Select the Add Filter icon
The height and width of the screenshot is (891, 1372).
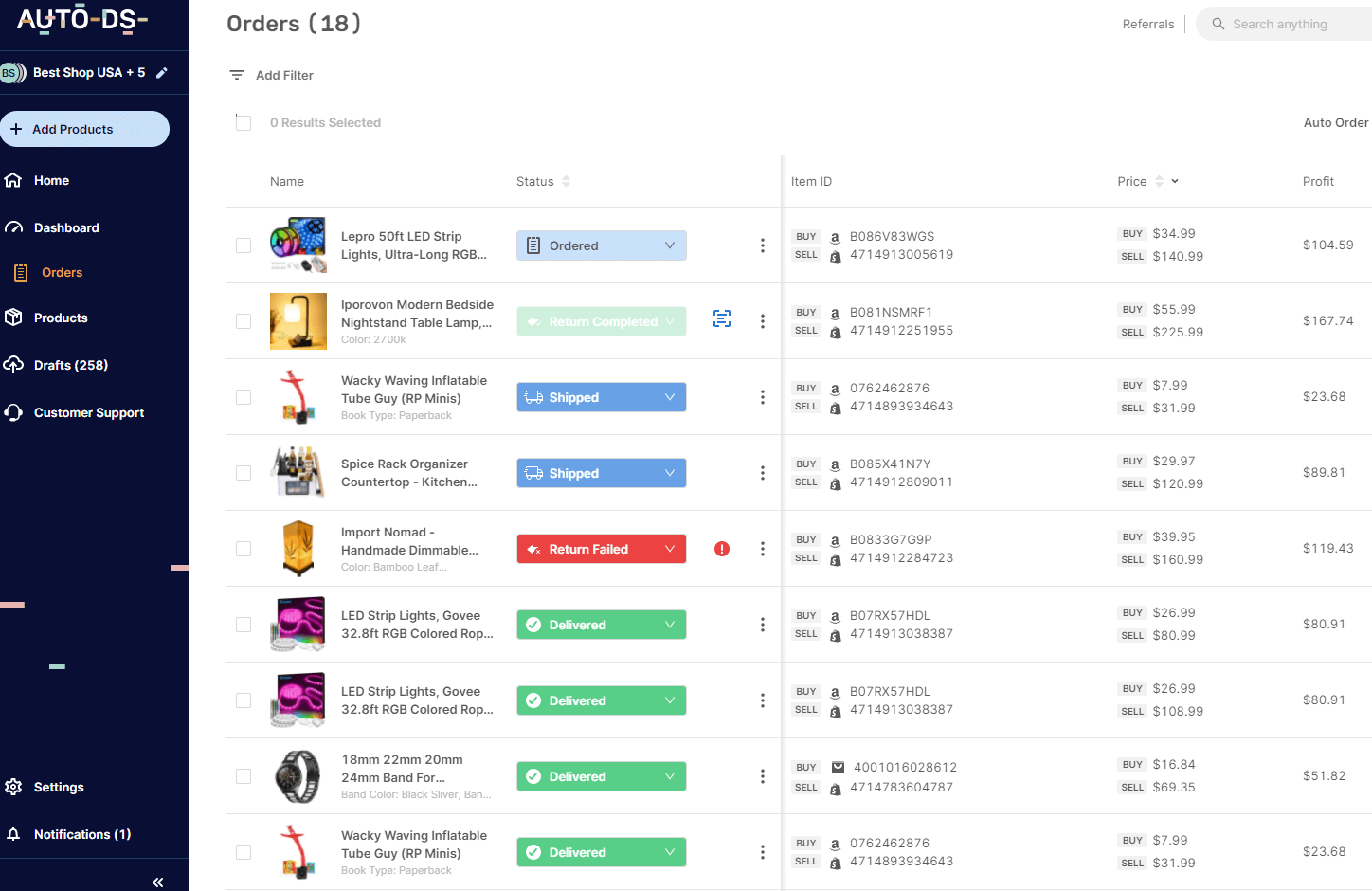point(237,74)
